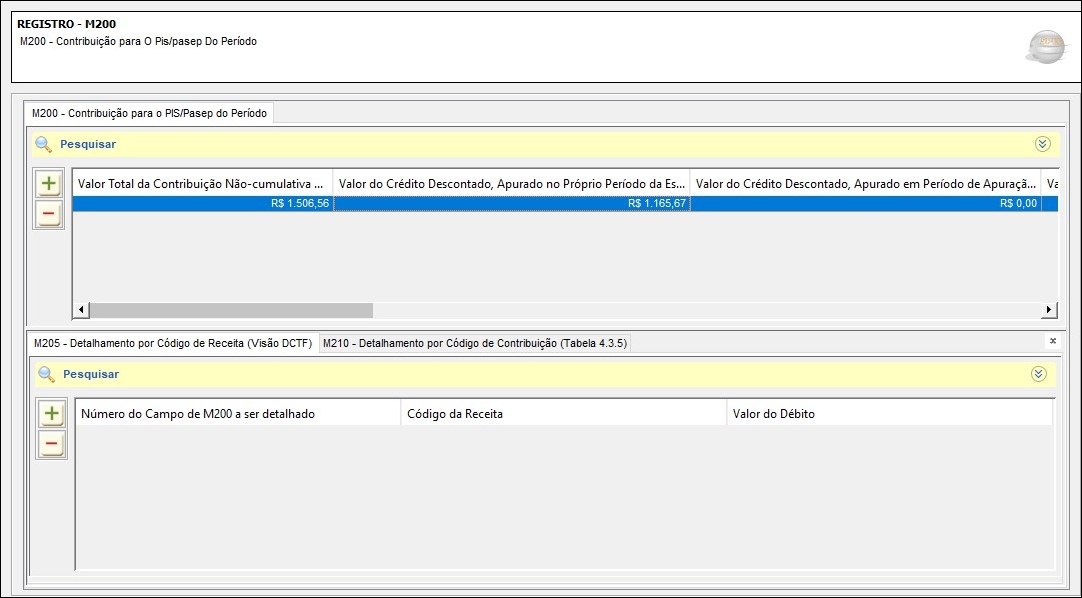Select the cell with value R$ 1.506,56
The height and width of the screenshot is (598, 1082).
203,203
